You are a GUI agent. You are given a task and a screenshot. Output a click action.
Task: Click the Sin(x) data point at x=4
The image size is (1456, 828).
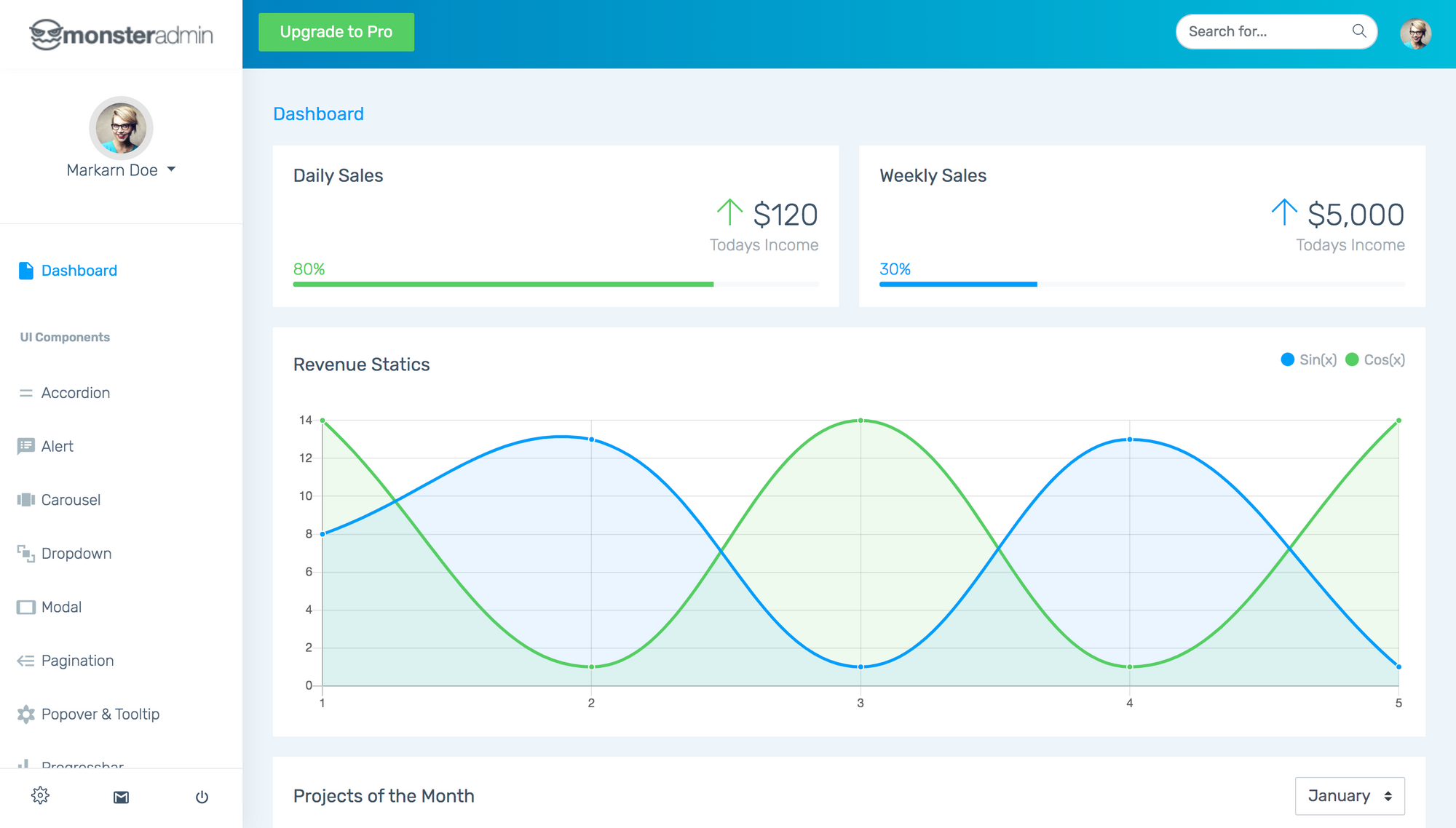click(x=1130, y=439)
